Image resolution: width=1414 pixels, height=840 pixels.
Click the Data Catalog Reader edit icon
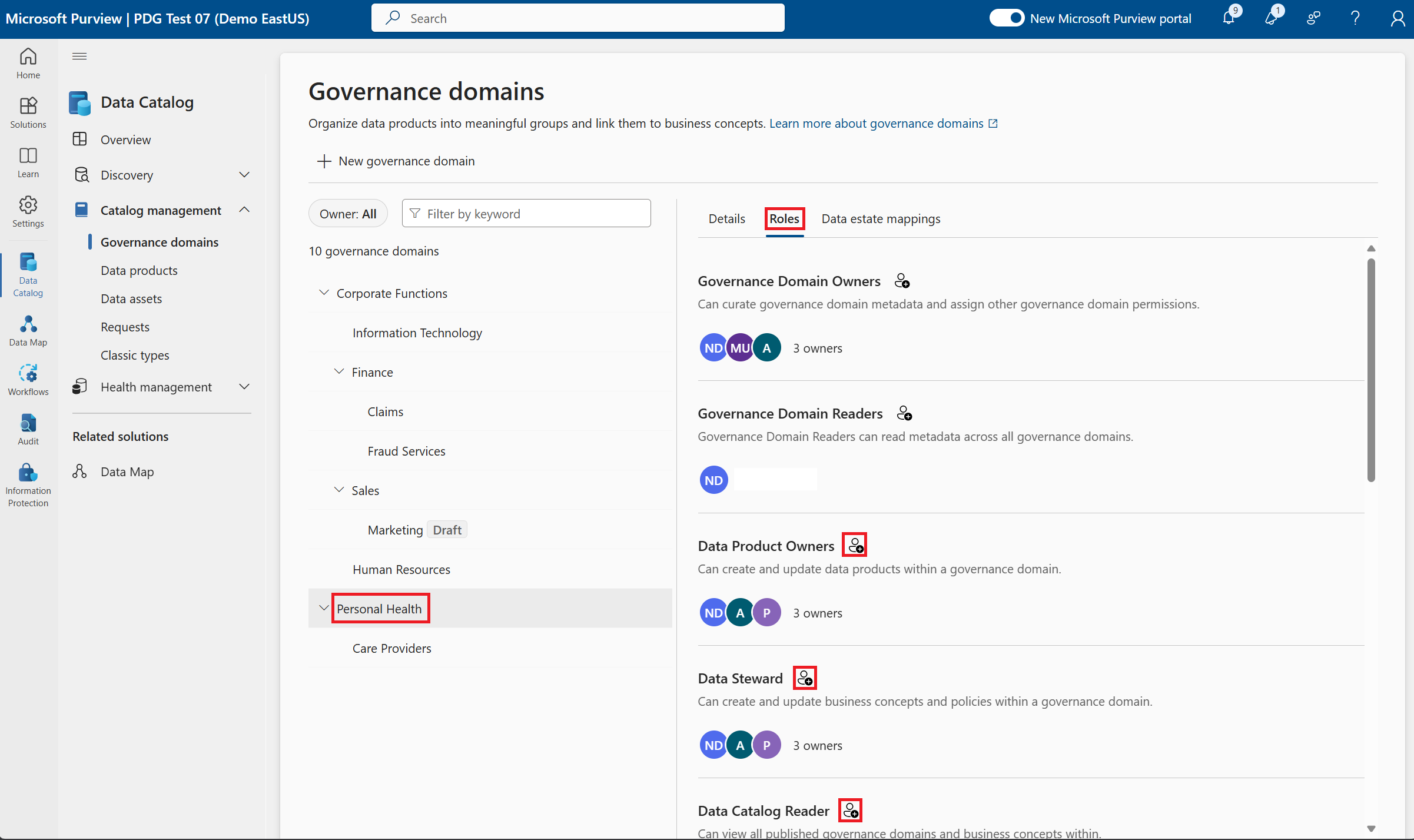850,811
